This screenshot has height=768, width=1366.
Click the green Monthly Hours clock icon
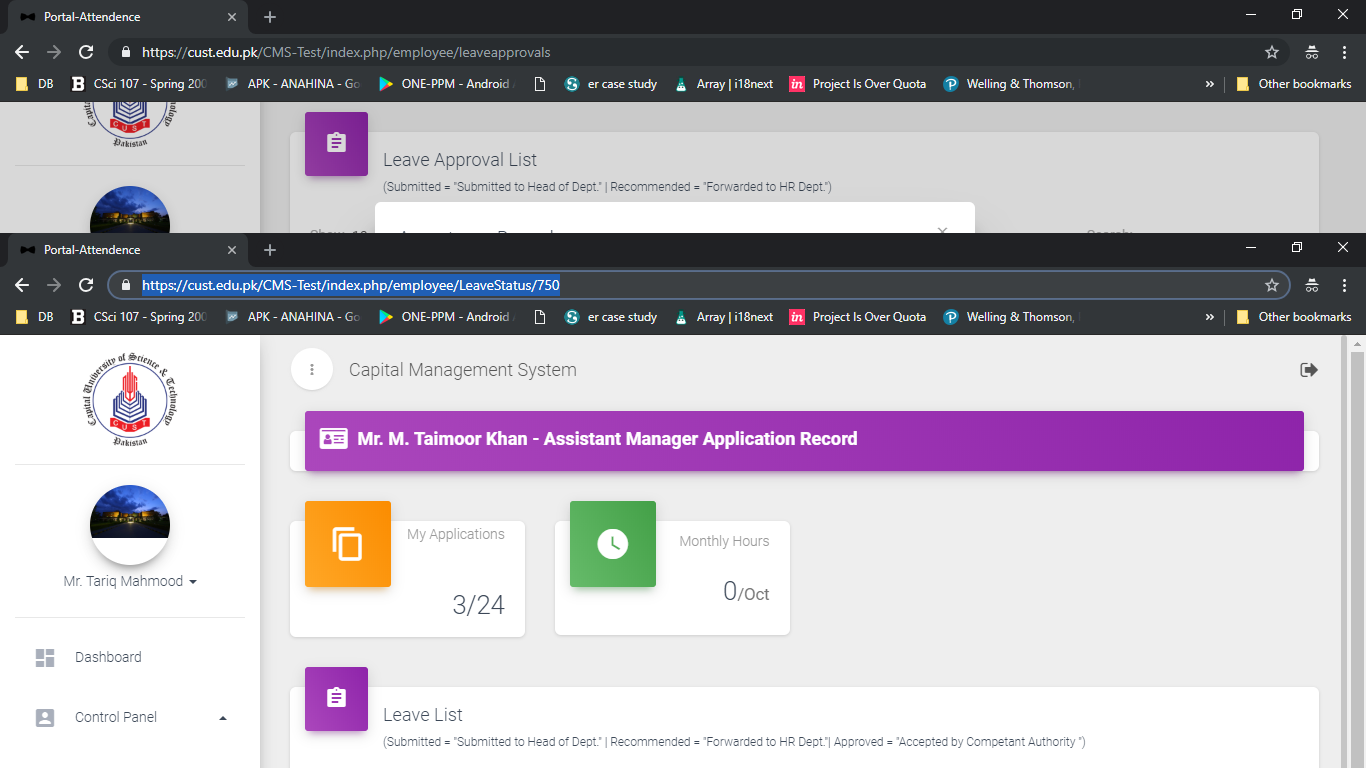pos(612,544)
